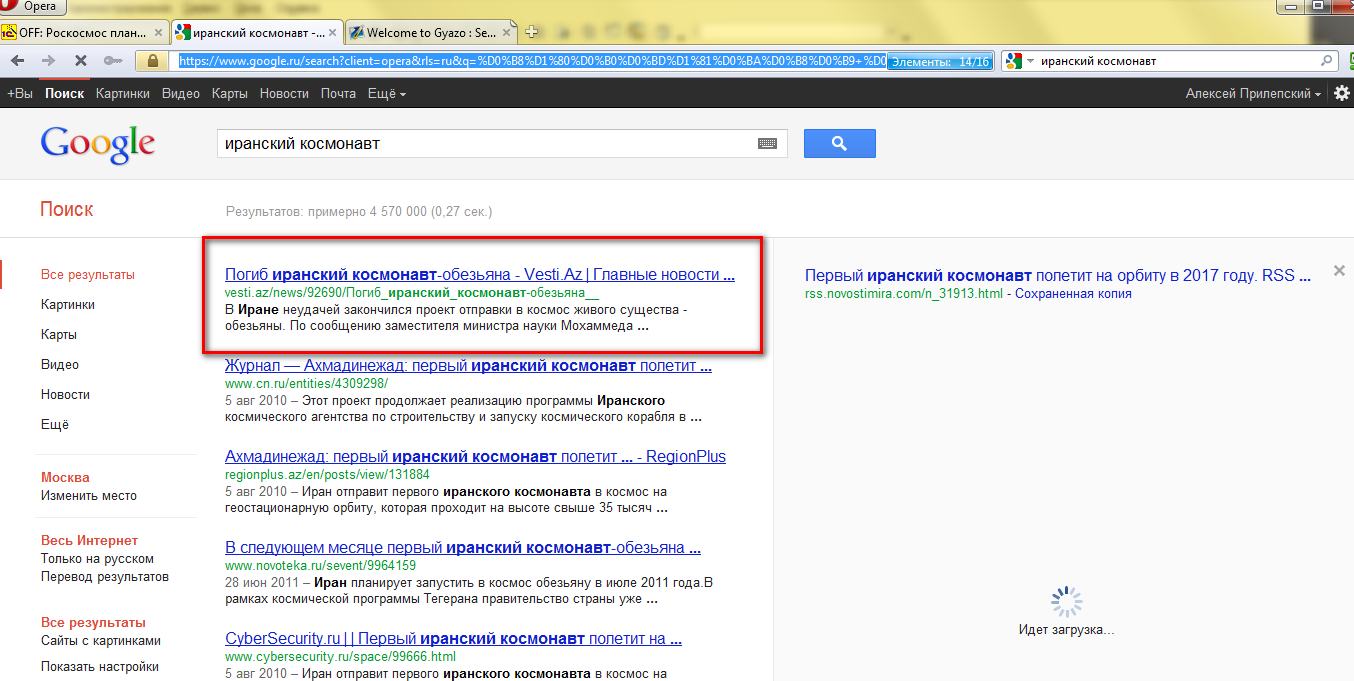Select 'Новости' in the left sidebar

click(65, 394)
